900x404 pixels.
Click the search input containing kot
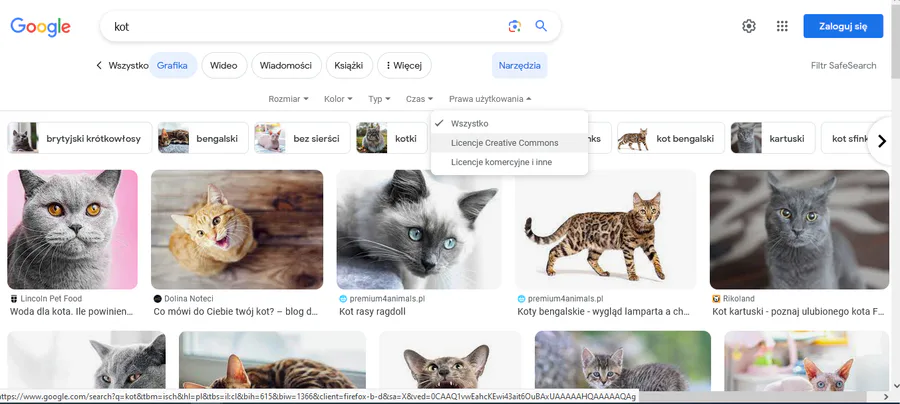[x=300, y=27]
